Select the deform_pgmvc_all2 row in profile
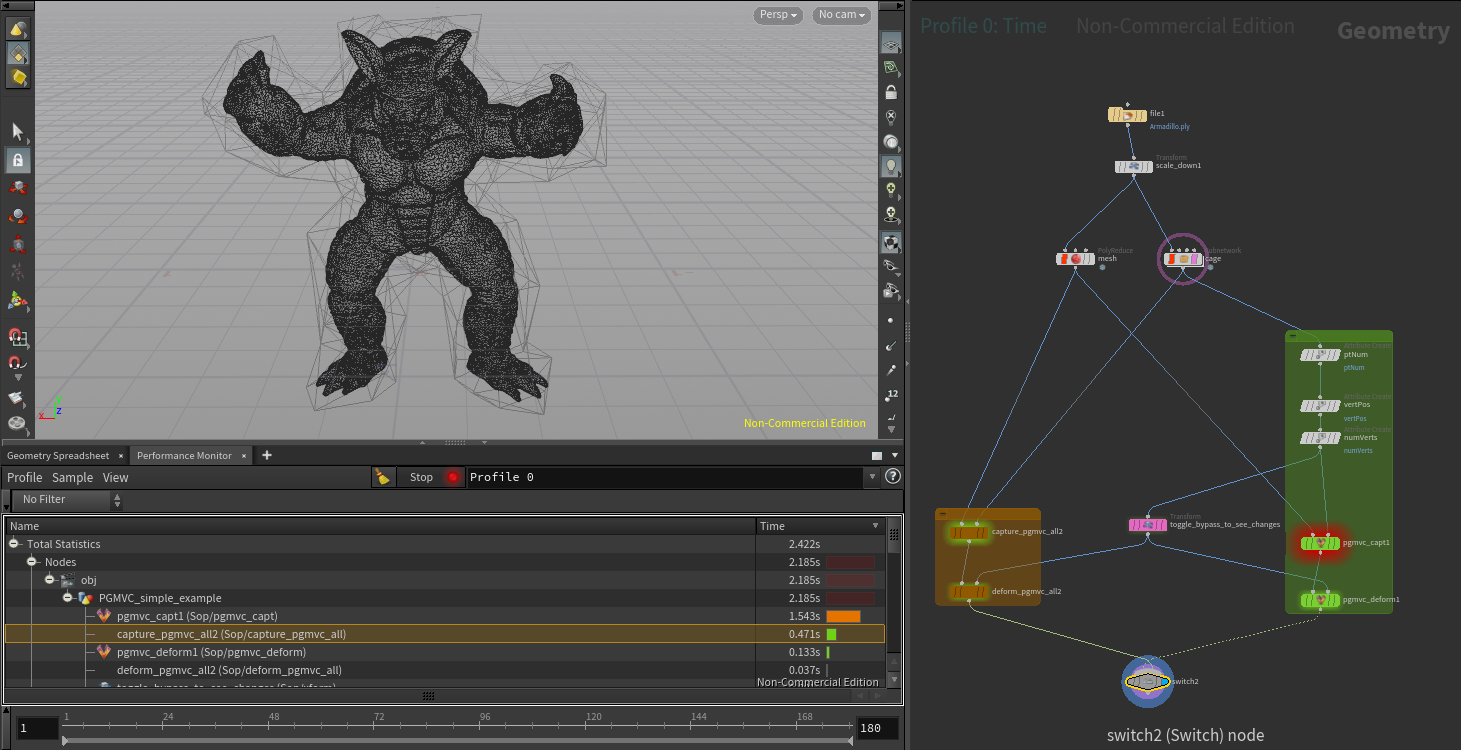The height and width of the screenshot is (750, 1461). click(445, 670)
